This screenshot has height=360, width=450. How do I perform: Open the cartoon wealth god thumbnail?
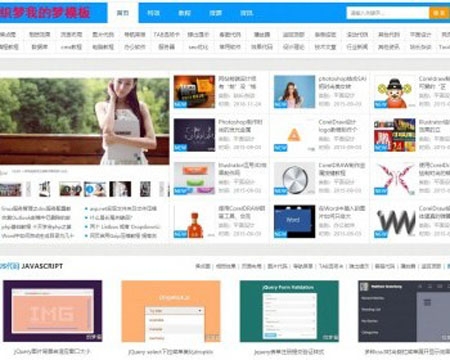tap(395, 91)
